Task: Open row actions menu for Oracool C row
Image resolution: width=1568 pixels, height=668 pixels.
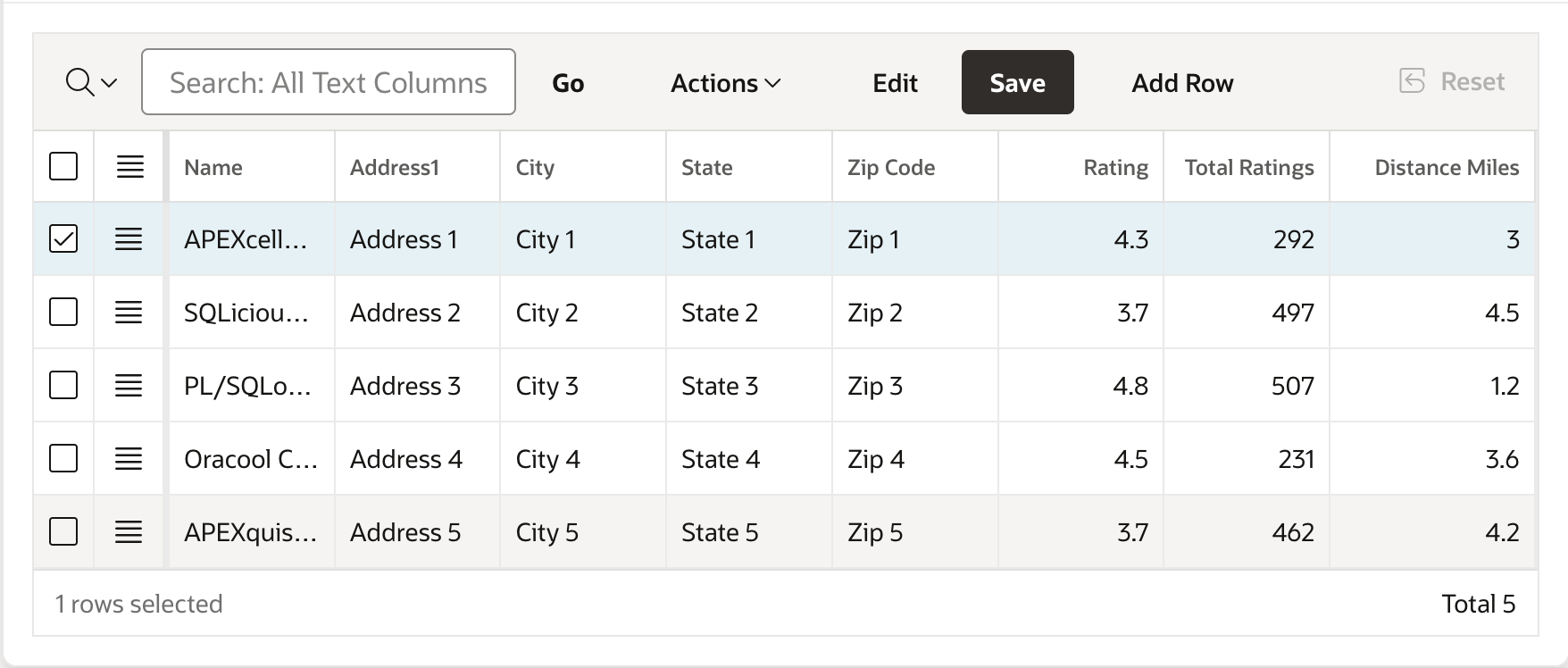Action: point(129,458)
